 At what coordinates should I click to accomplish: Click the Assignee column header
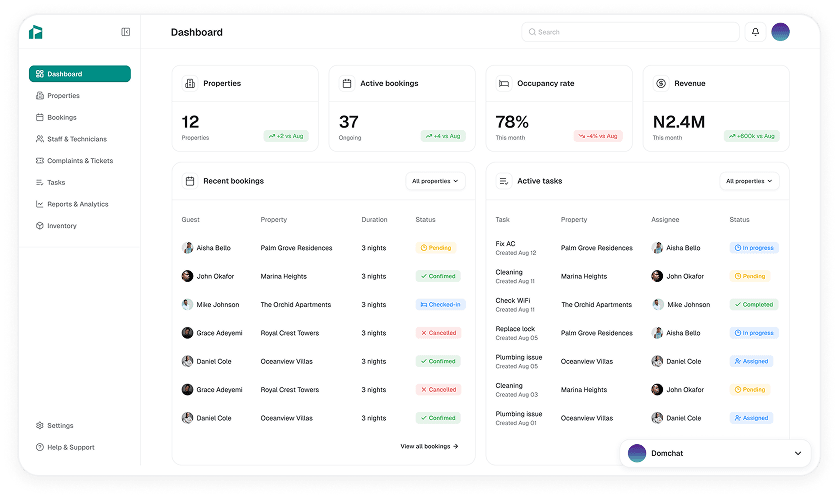[665, 219]
